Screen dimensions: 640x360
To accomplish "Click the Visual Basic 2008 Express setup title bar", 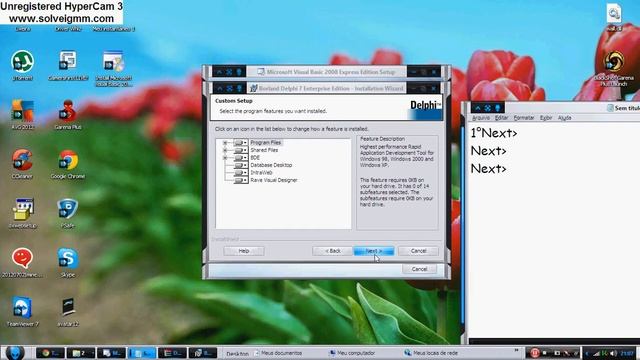I will tap(327, 72).
